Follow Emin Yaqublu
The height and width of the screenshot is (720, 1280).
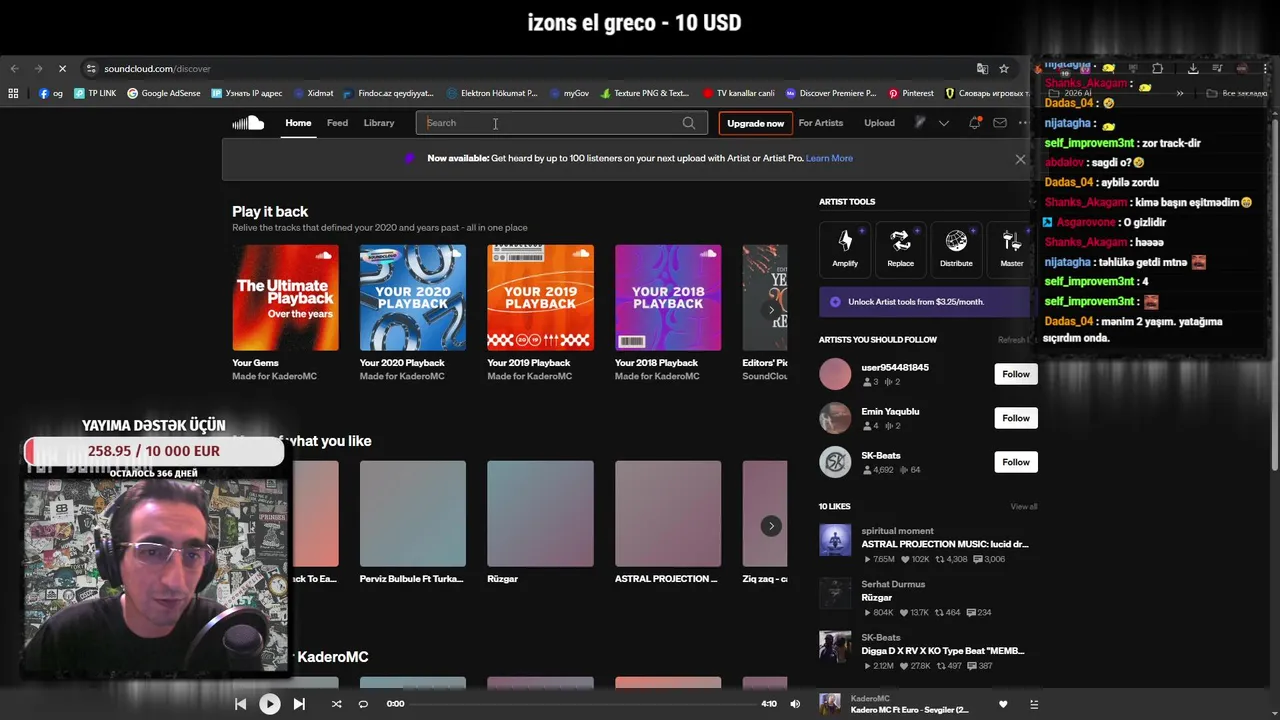(1016, 418)
